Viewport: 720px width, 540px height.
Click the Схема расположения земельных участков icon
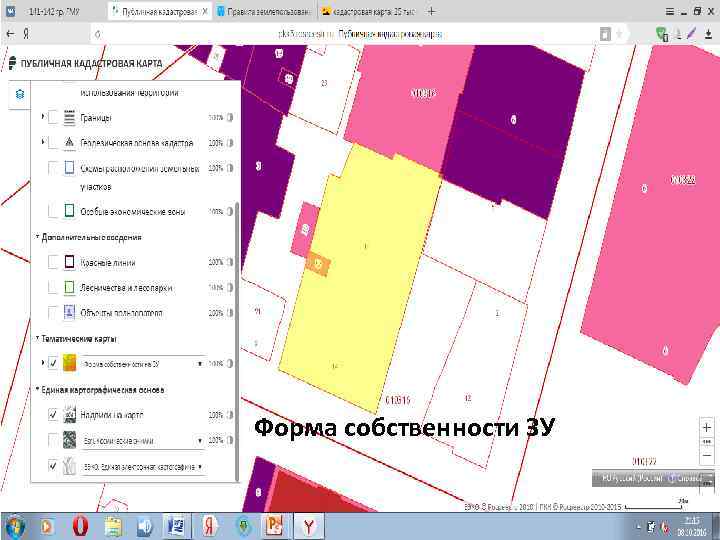click(x=69, y=168)
